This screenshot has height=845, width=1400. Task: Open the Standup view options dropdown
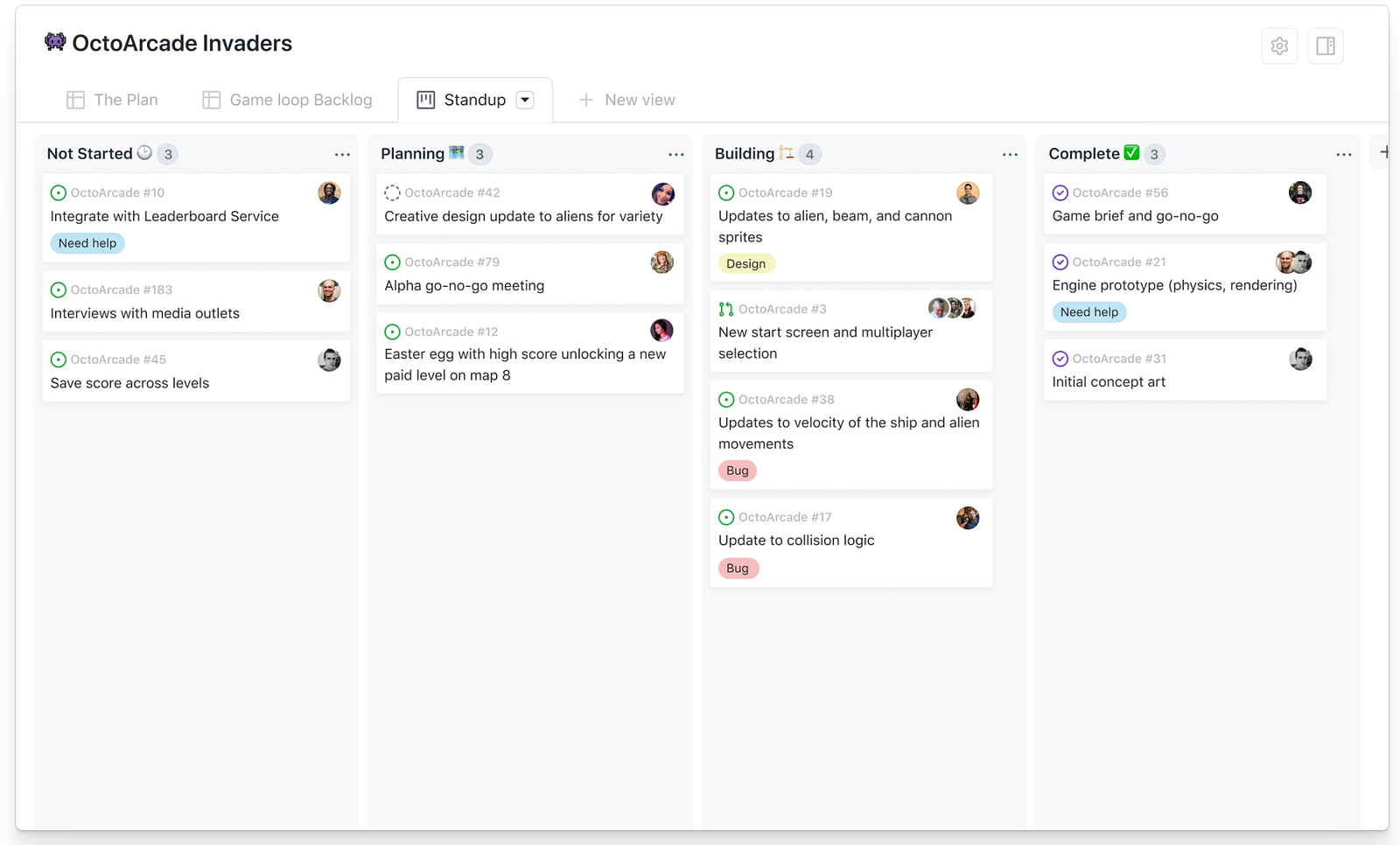pyautogui.click(x=525, y=100)
